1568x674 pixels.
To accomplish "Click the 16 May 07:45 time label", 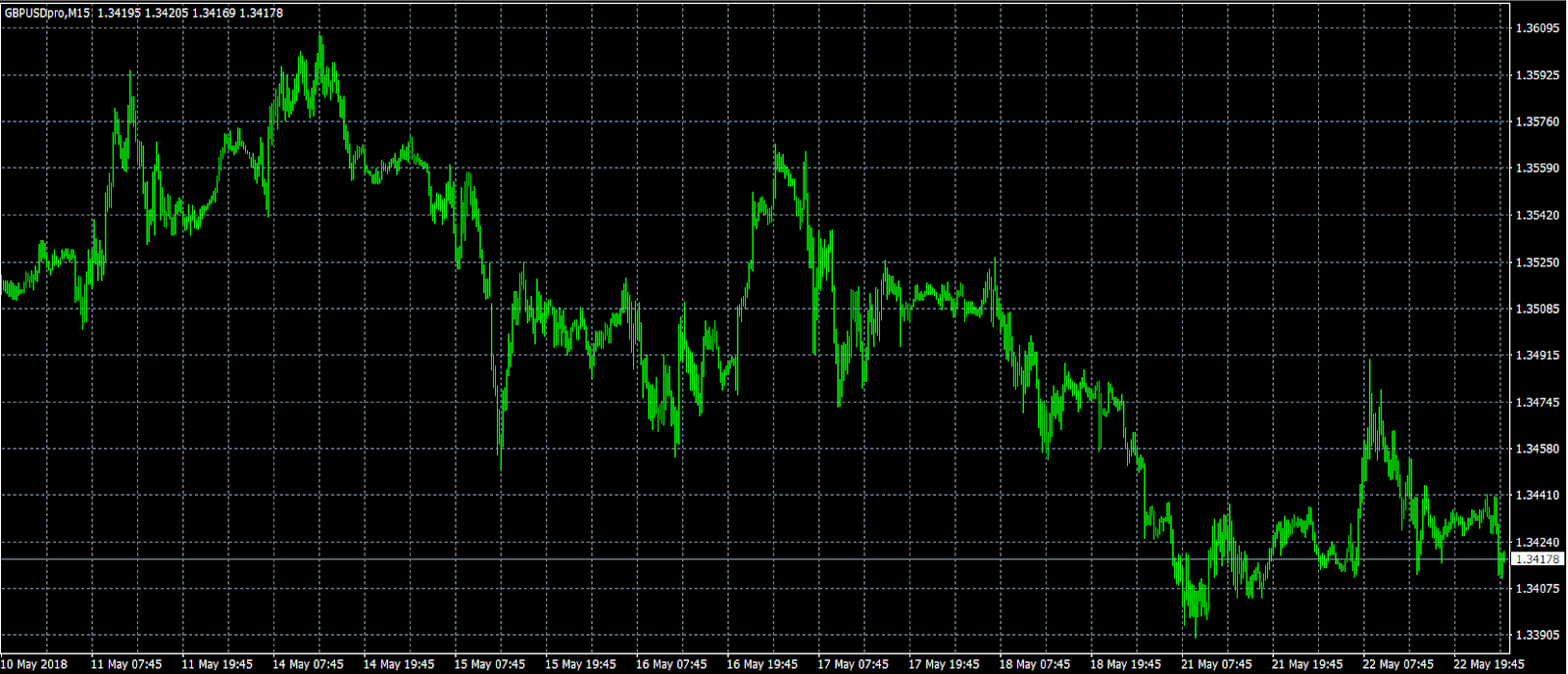I will click(671, 664).
